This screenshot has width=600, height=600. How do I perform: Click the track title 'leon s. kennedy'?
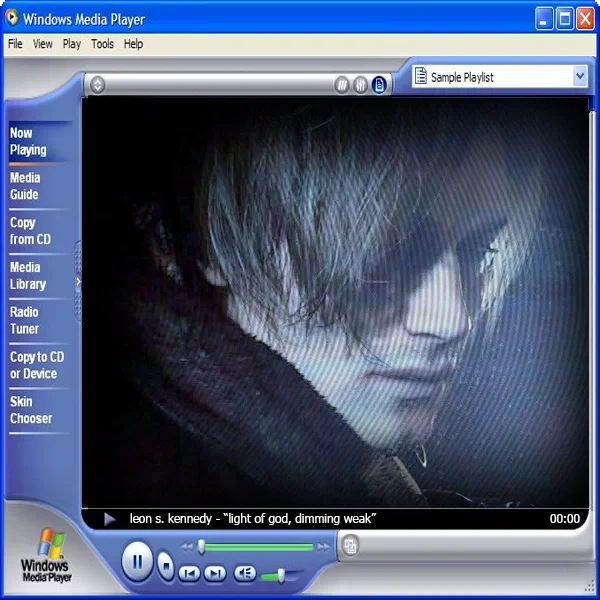(x=170, y=518)
